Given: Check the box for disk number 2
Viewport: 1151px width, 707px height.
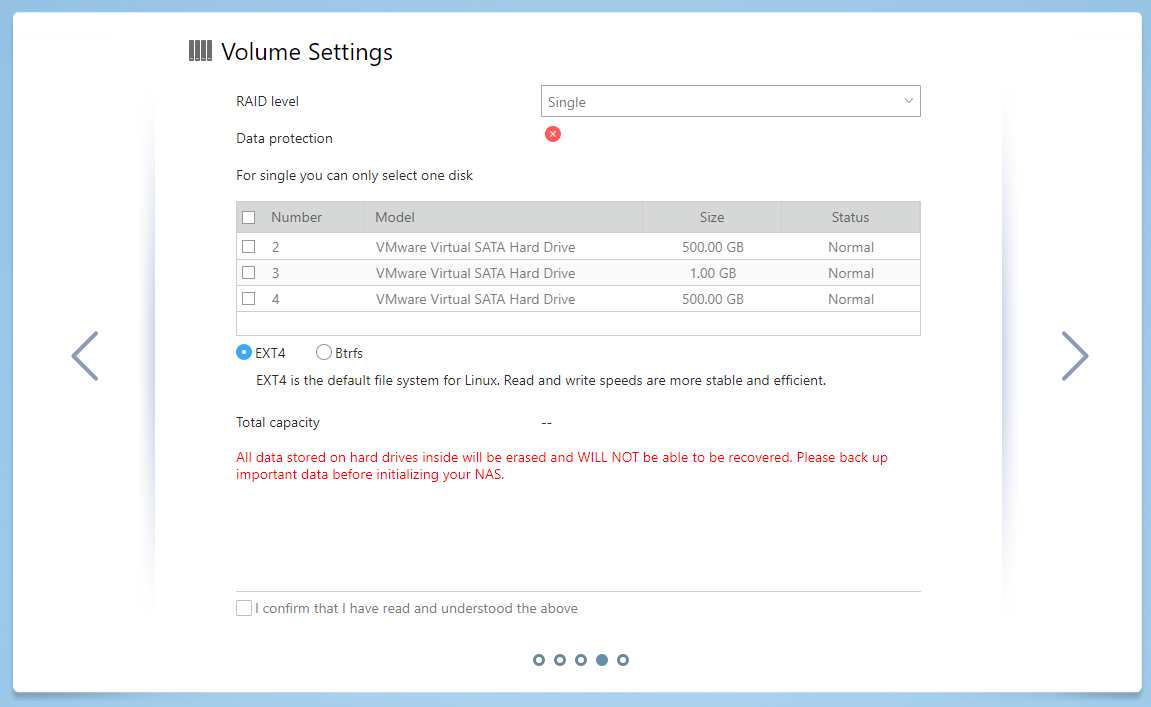Looking at the screenshot, I should coord(249,247).
